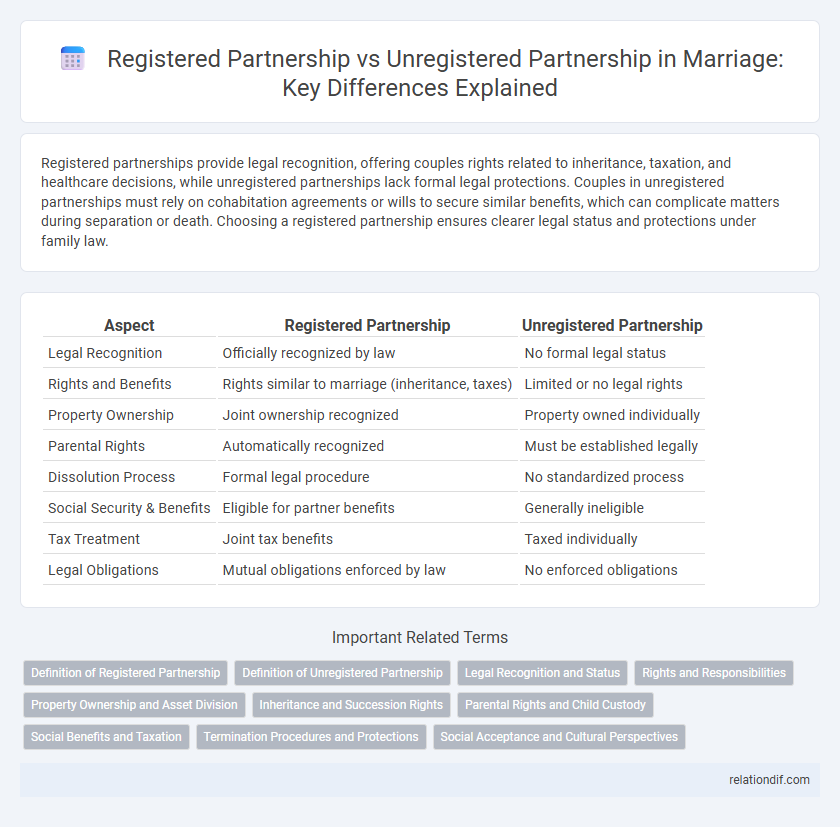Select the Registered Partnership column header
This screenshot has height=827, width=840.
click(x=367, y=325)
